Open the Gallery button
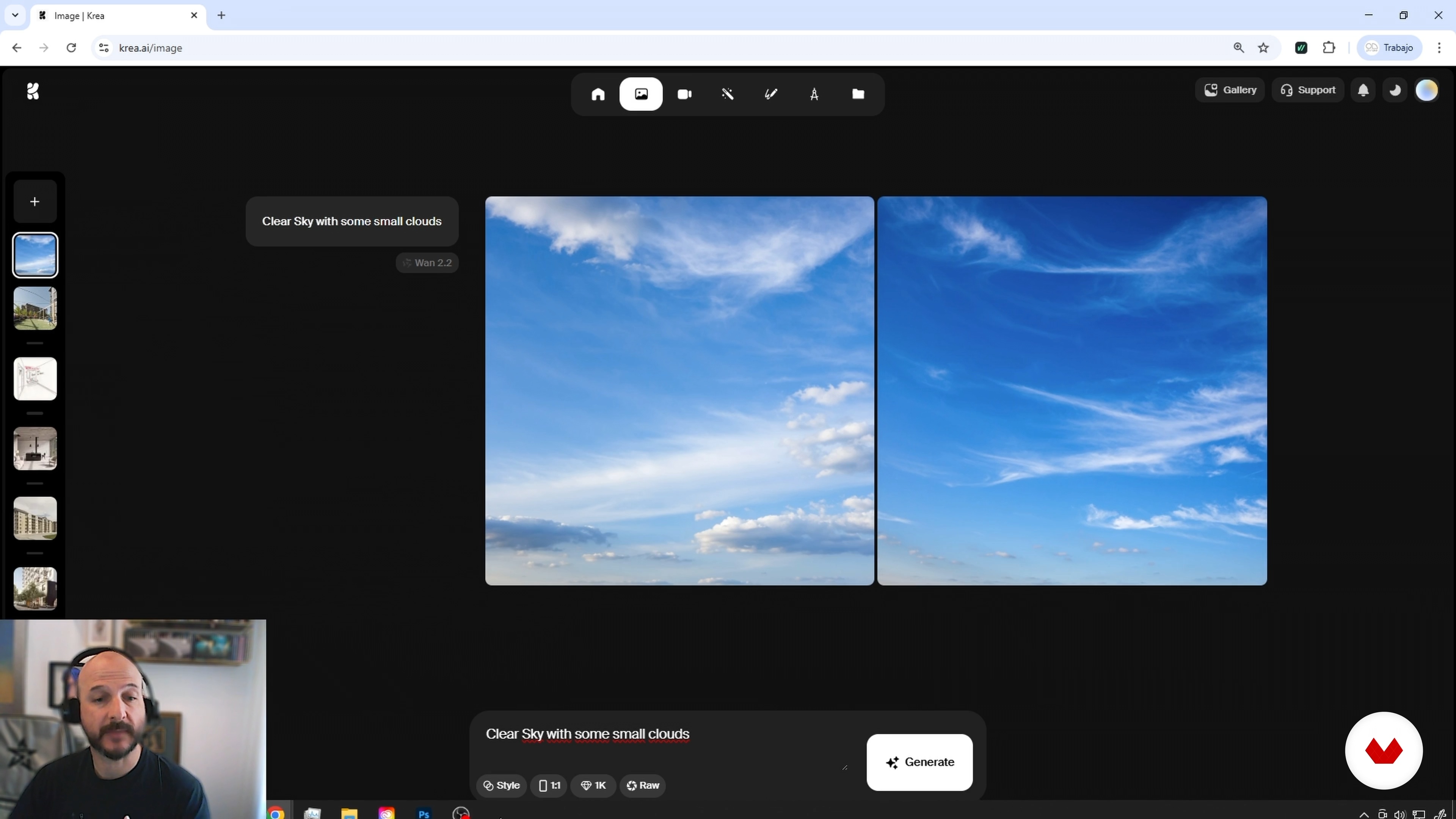The height and width of the screenshot is (819, 1456). 1230,90
